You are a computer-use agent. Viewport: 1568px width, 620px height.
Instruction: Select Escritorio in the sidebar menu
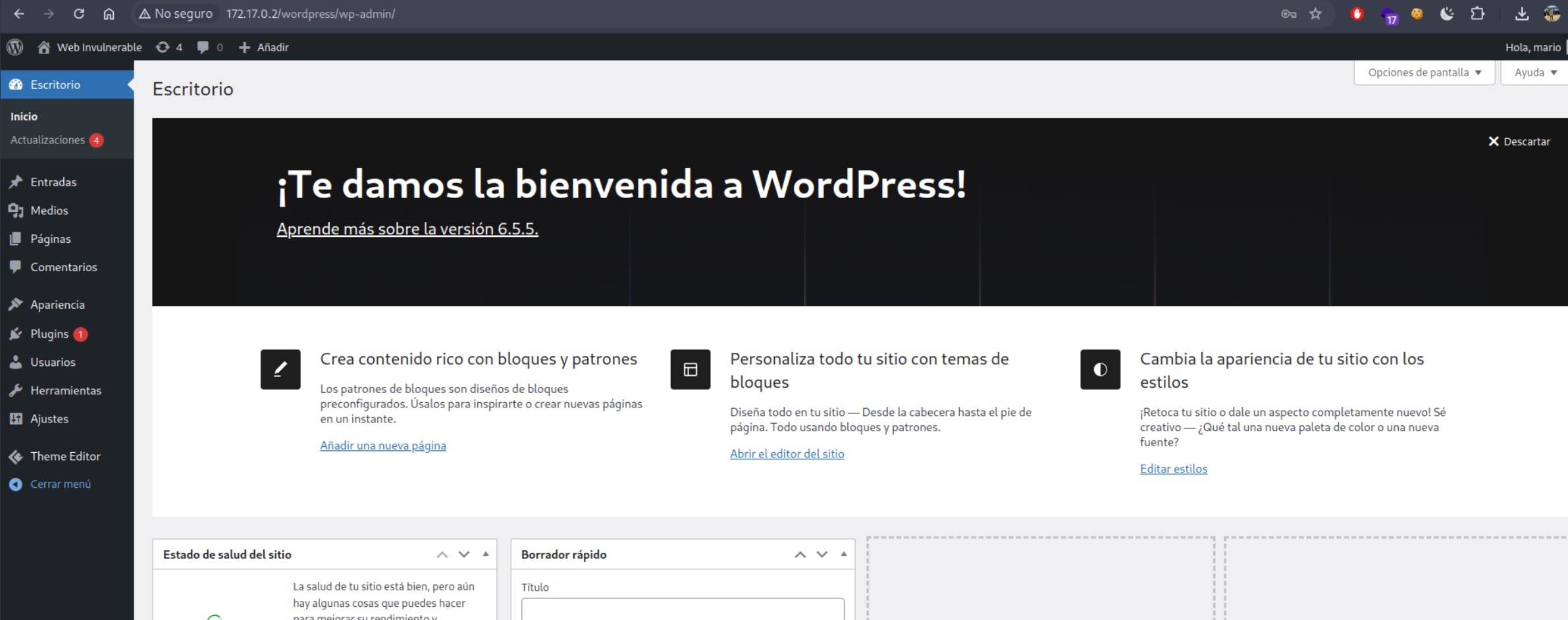click(67, 84)
